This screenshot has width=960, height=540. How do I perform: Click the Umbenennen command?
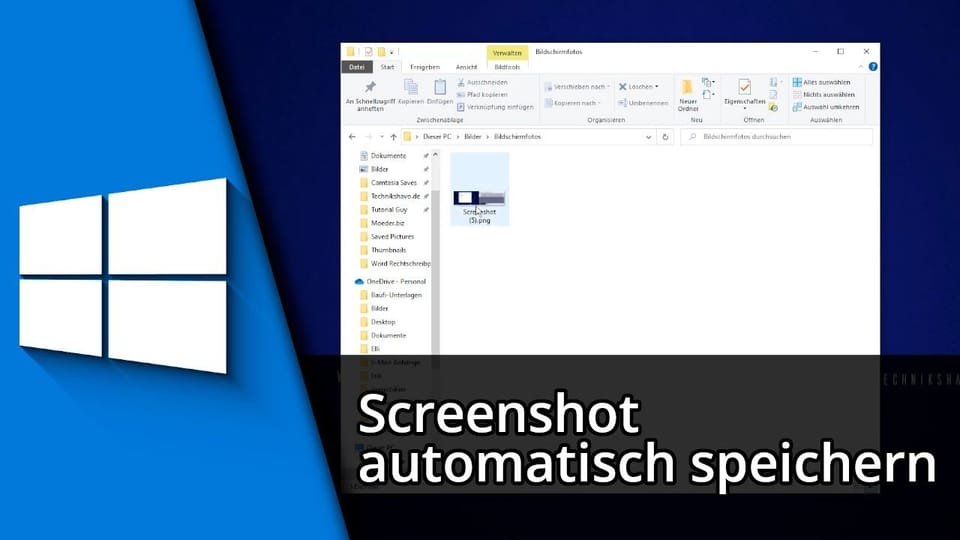[x=643, y=103]
